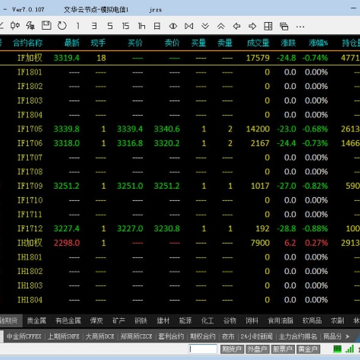This screenshot has height=360, width=360.
Task: Open the 软商品 category tab
Action: coord(312,321)
